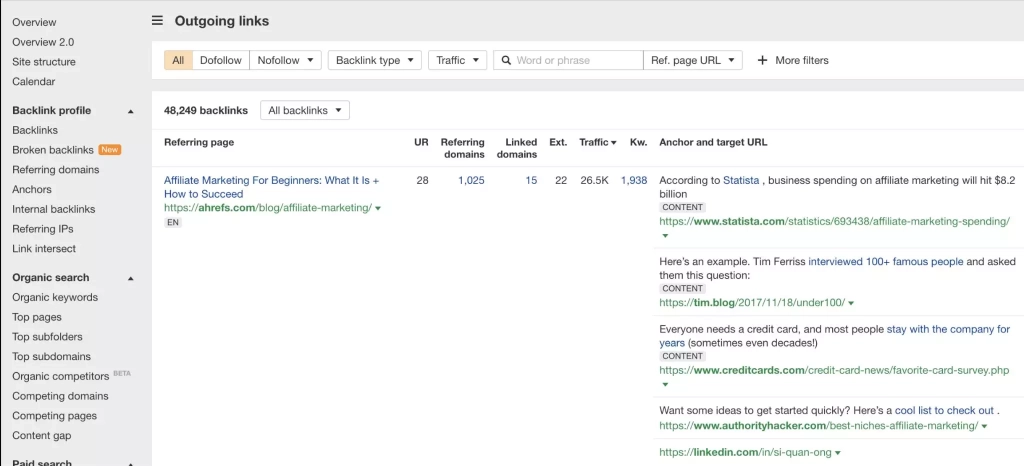This screenshot has height=466, width=1024.
Task: Expand the ahrefs.com referring page URL arrow
Action: 379,208
